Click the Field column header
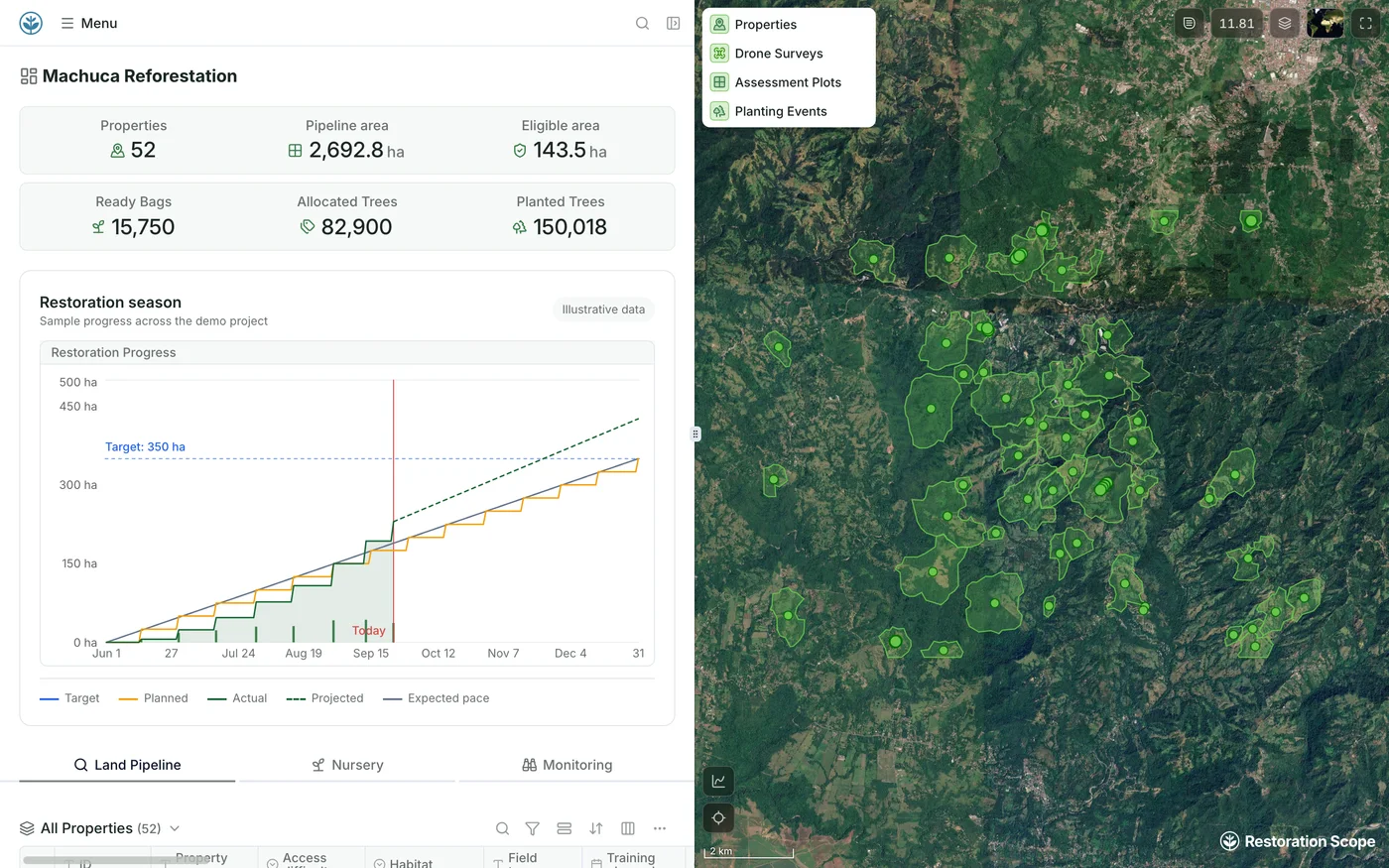Image resolution: width=1389 pixels, height=868 pixels. [x=534, y=859]
